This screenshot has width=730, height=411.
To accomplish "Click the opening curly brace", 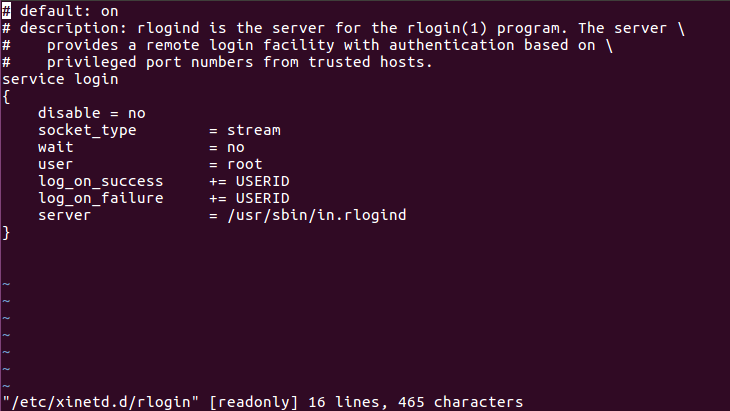I will click(7, 96).
